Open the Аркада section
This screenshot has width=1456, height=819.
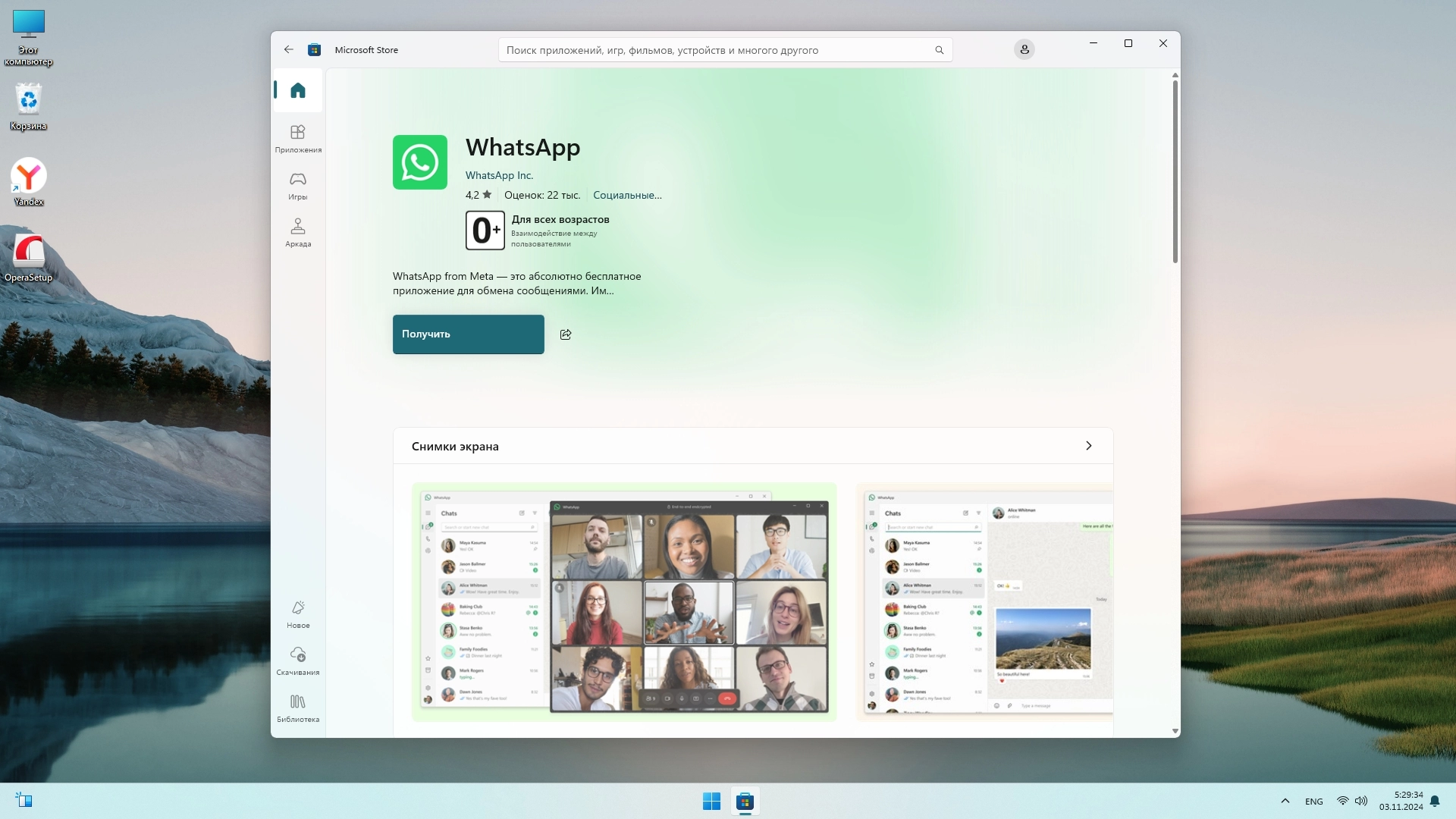coord(298,233)
